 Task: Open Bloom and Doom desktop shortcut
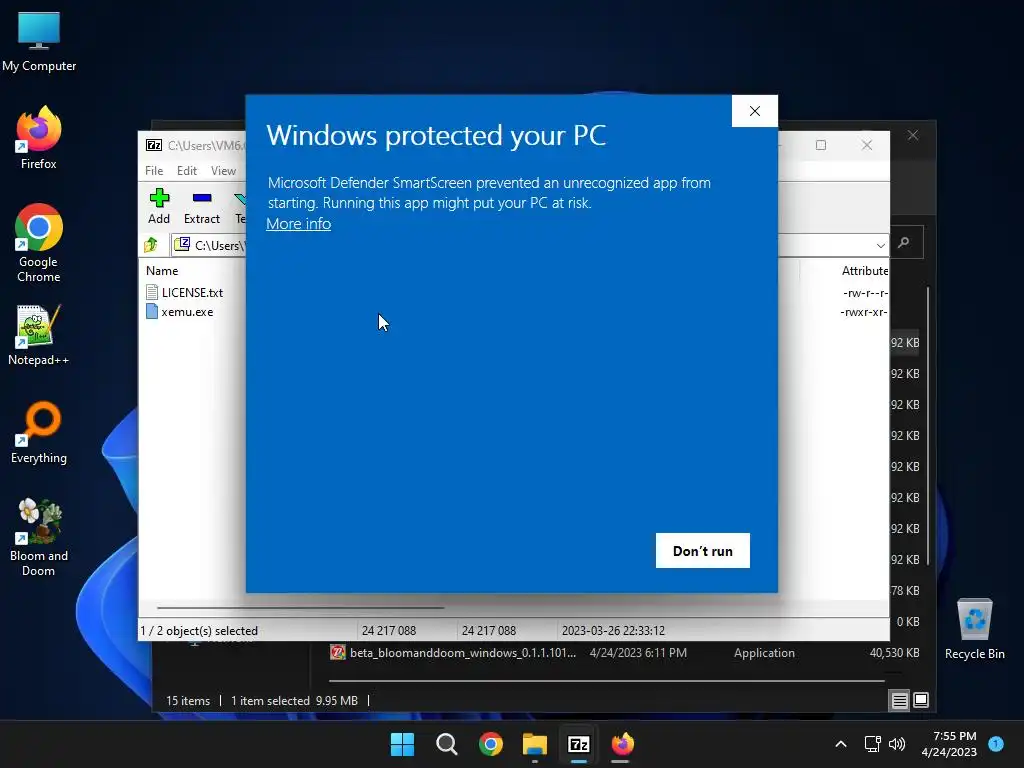click(39, 537)
